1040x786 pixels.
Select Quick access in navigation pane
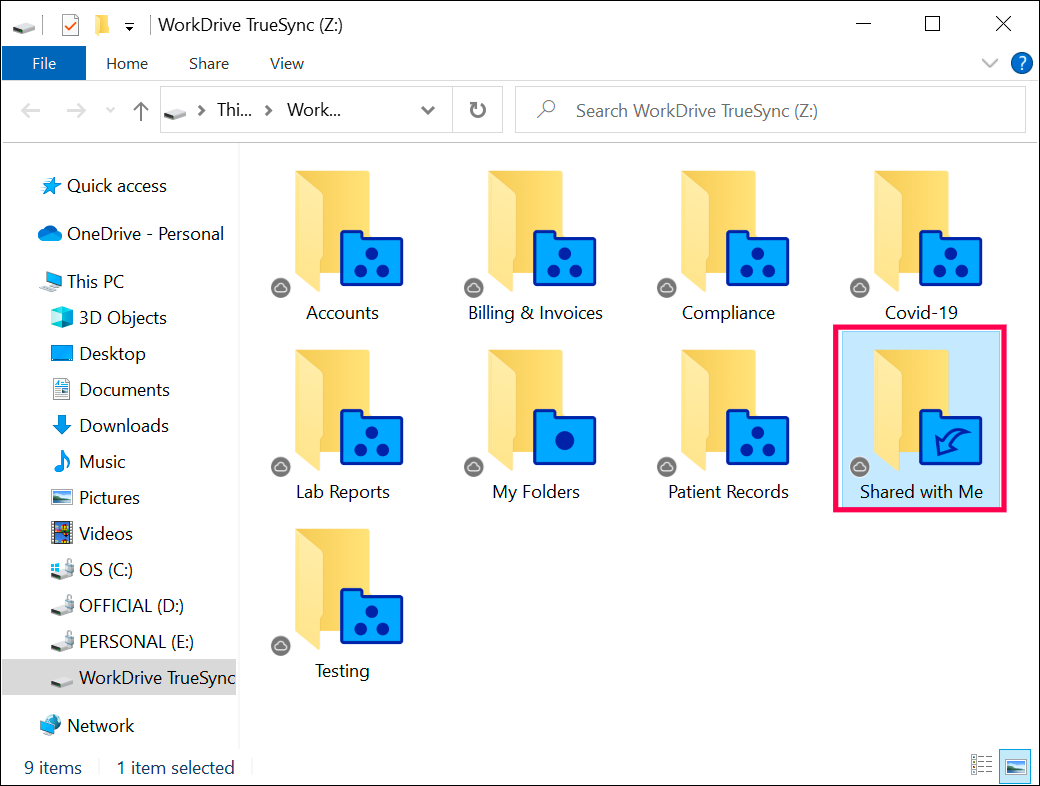117,186
